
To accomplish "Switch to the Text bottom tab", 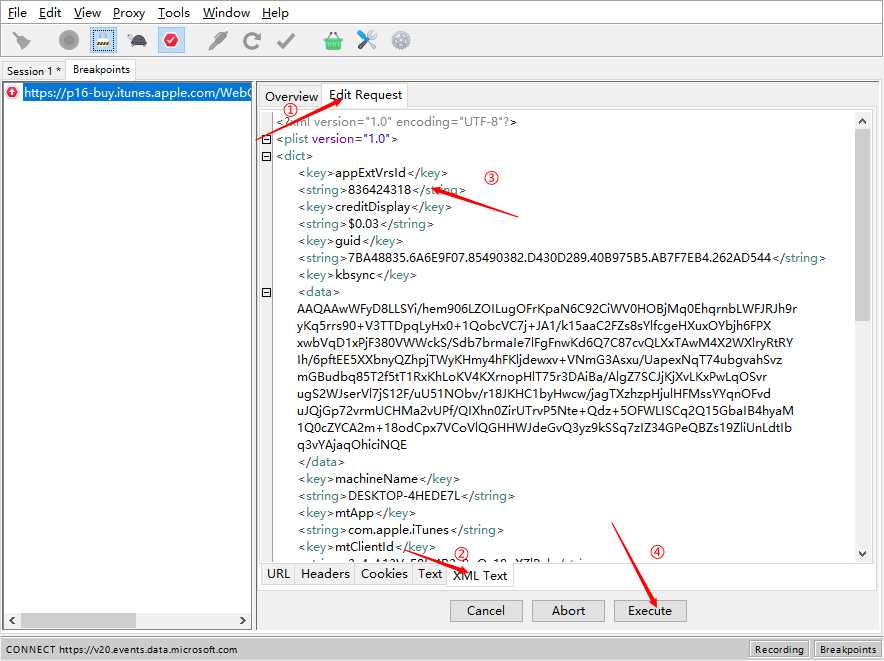I will 430,574.
